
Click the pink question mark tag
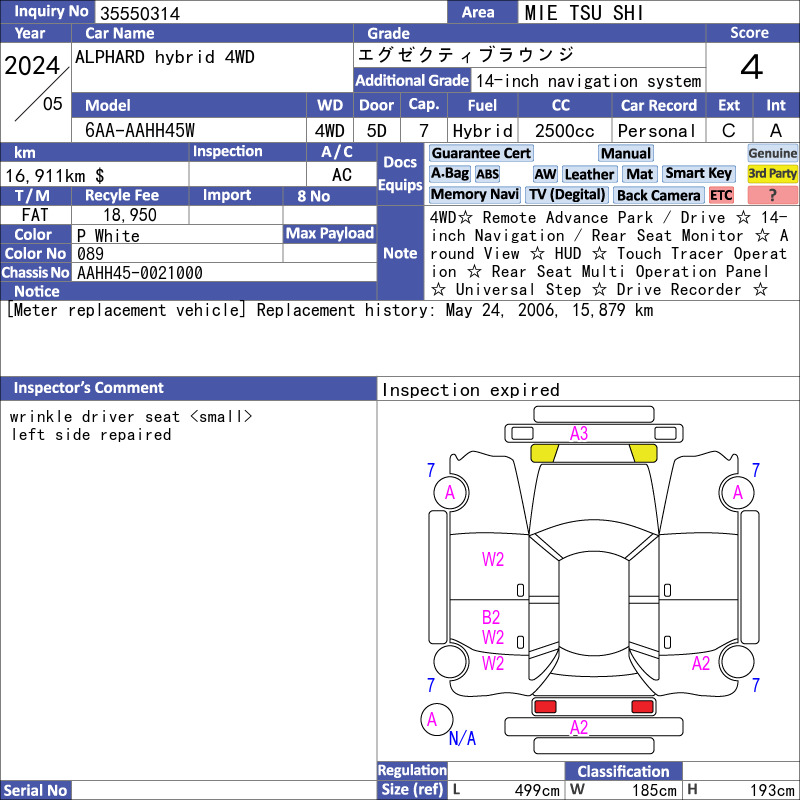(x=772, y=195)
